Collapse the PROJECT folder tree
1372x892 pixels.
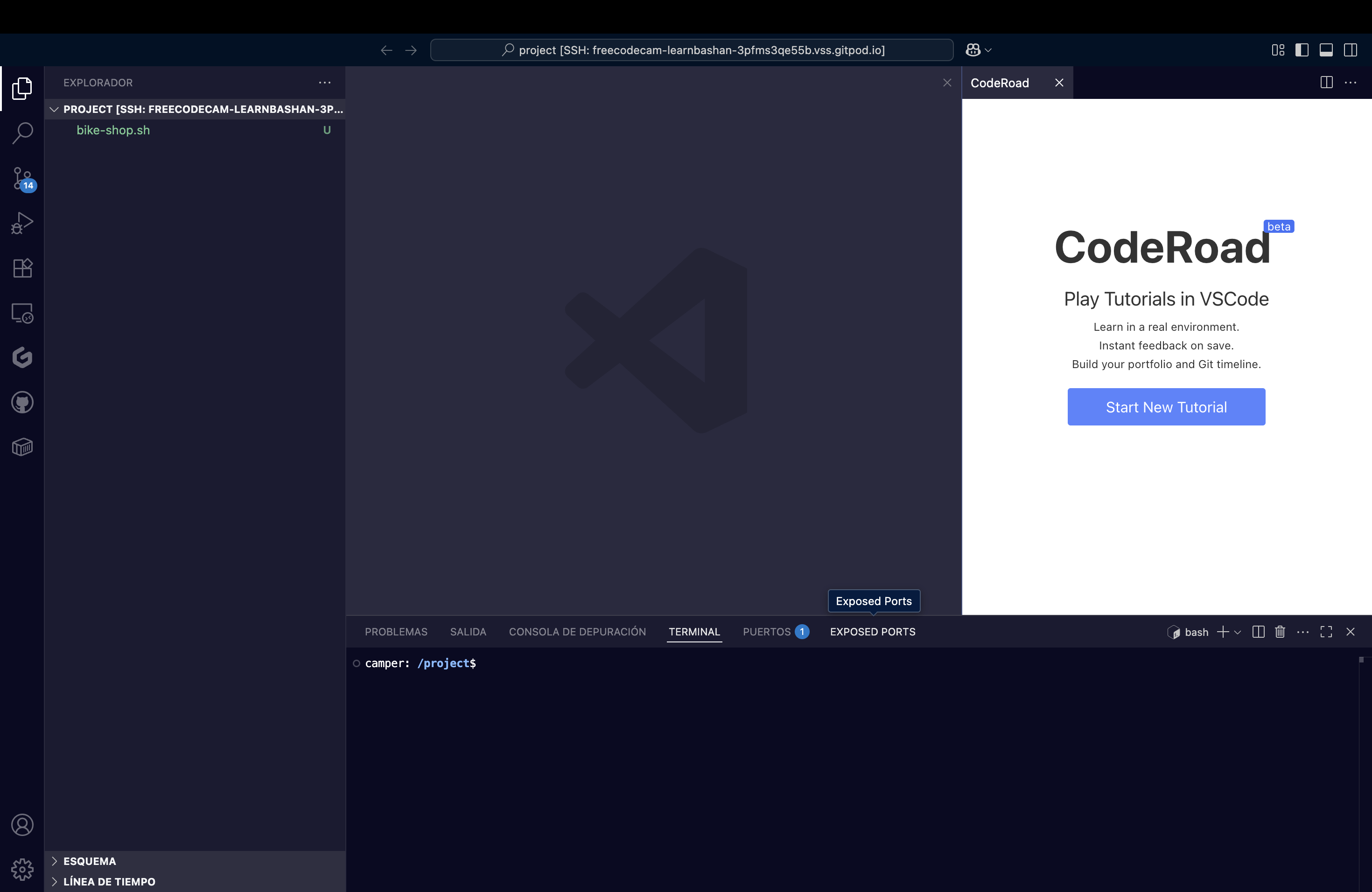(54, 109)
